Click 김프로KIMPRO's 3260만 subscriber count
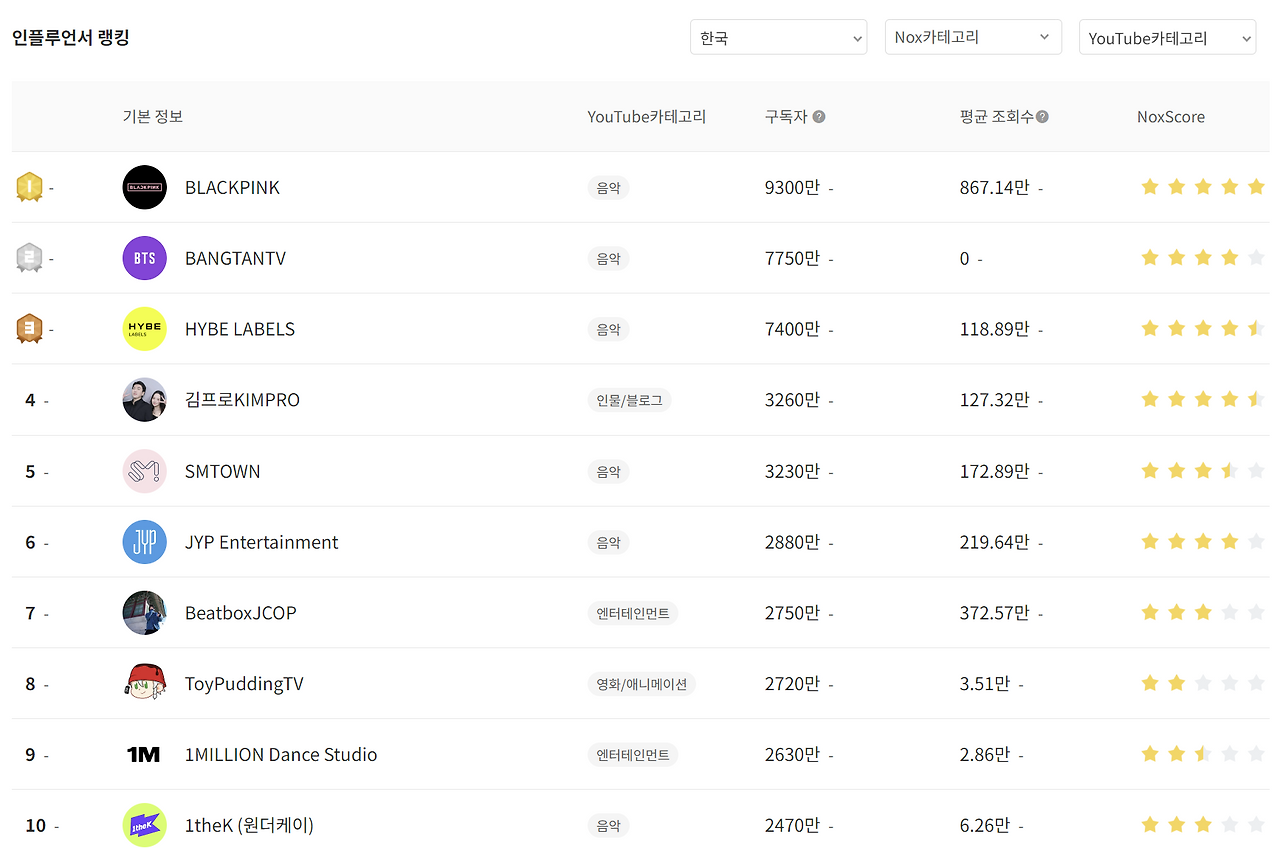Image resolution: width=1280 pixels, height=848 pixels. (792, 400)
